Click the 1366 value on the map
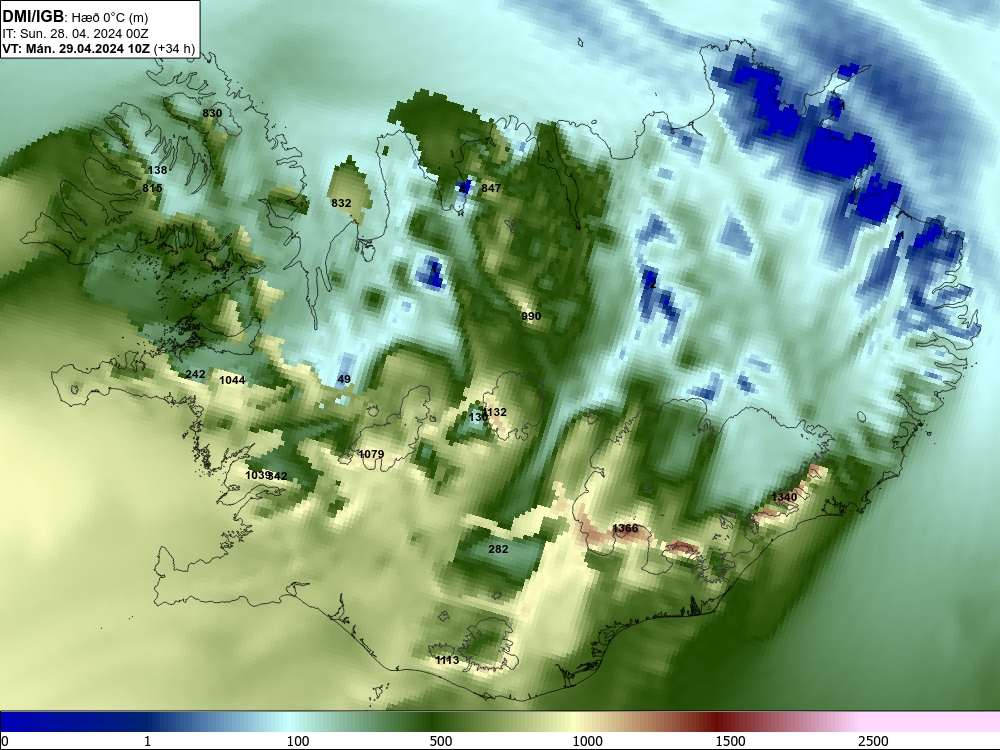Image resolution: width=1000 pixels, height=750 pixels. [x=625, y=528]
